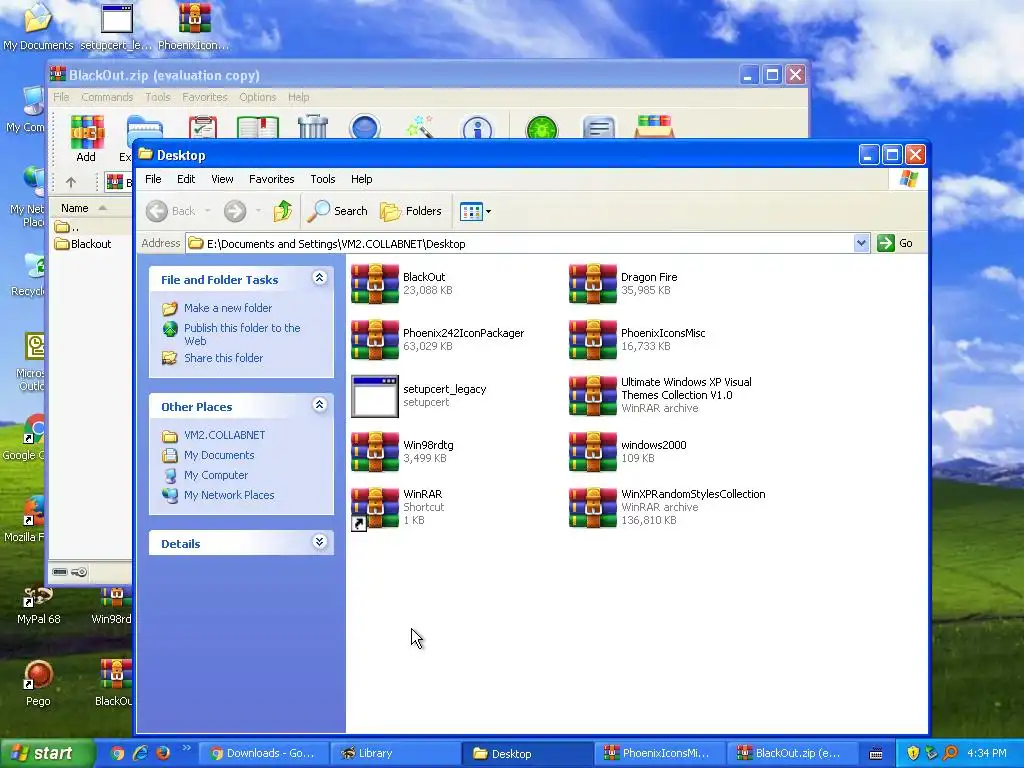Click Publish this folder to the Web
Screen dimensions: 1024x768
click(242, 334)
